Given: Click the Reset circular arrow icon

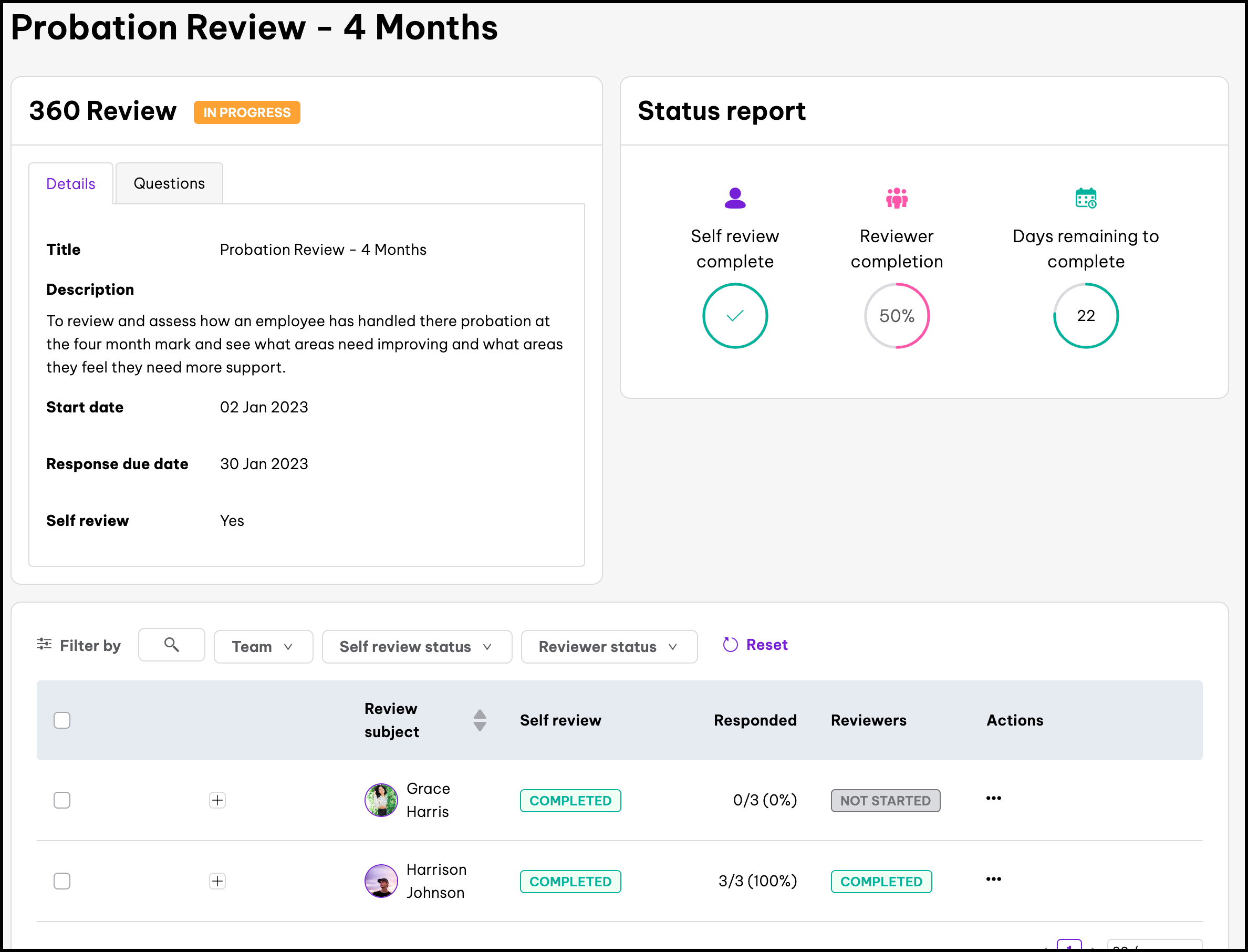Looking at the screenshot, I should pyautogui.click(x=730, y=645).
